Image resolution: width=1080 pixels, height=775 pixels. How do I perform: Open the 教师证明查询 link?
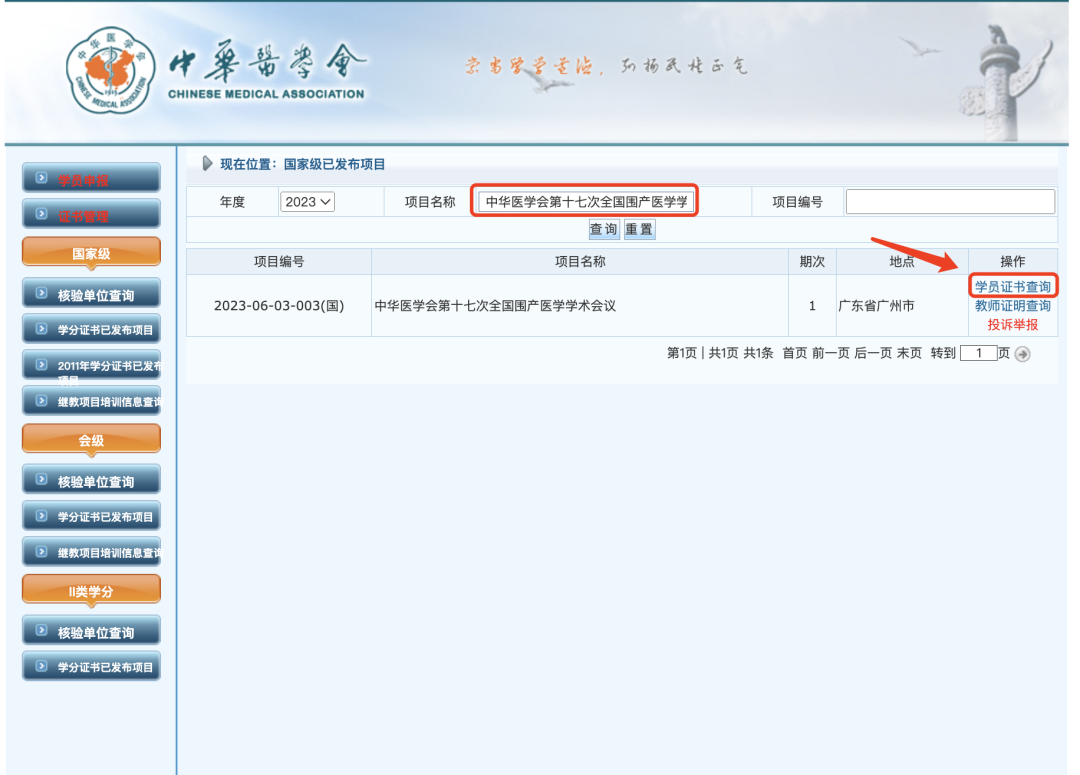(x=1012, y=306)
